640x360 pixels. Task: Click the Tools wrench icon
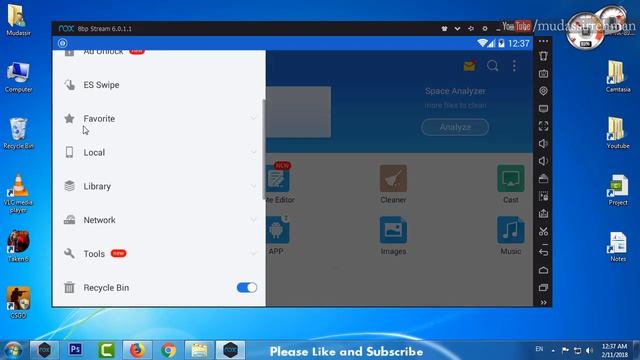pos(69,253)
